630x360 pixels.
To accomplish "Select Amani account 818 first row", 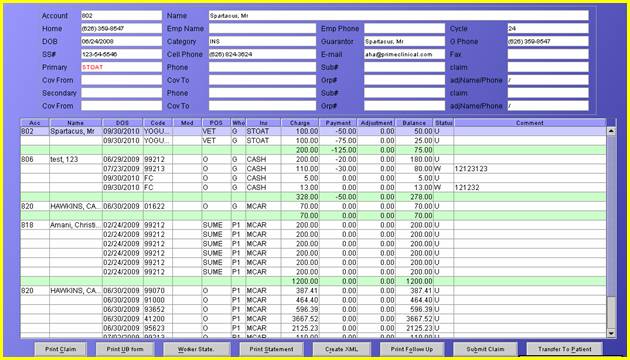I will point(313,225).
